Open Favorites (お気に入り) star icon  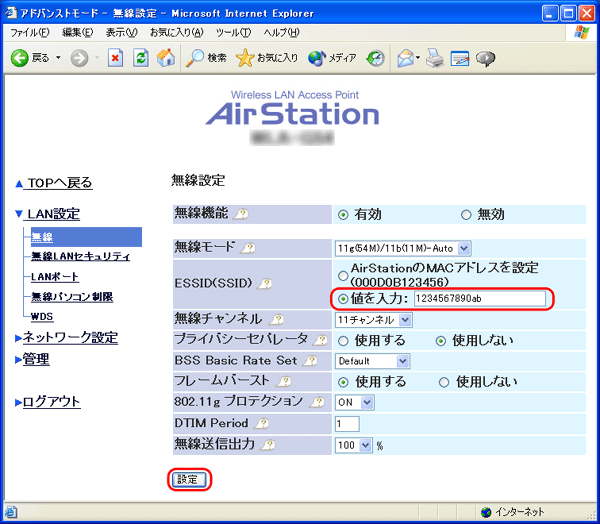coord(246,58)
